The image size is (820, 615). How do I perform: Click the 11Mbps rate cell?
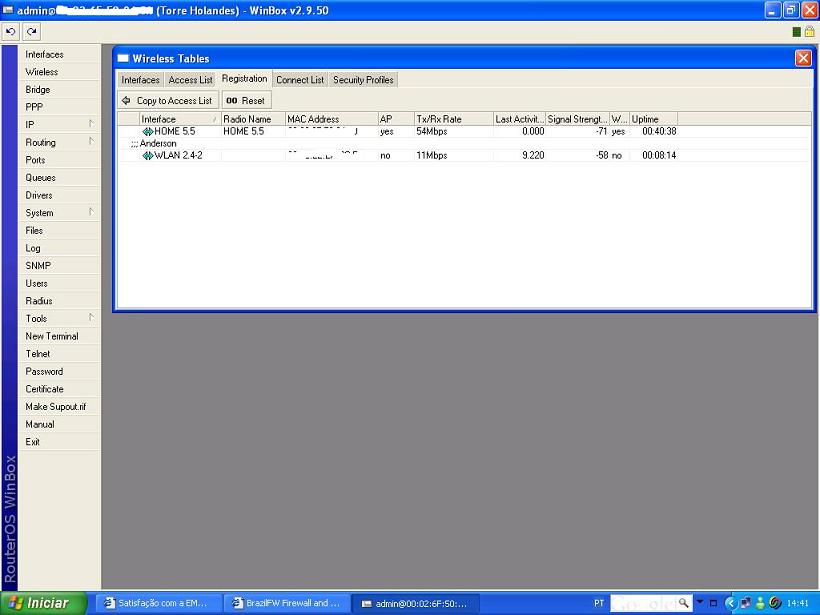(432, 155)
